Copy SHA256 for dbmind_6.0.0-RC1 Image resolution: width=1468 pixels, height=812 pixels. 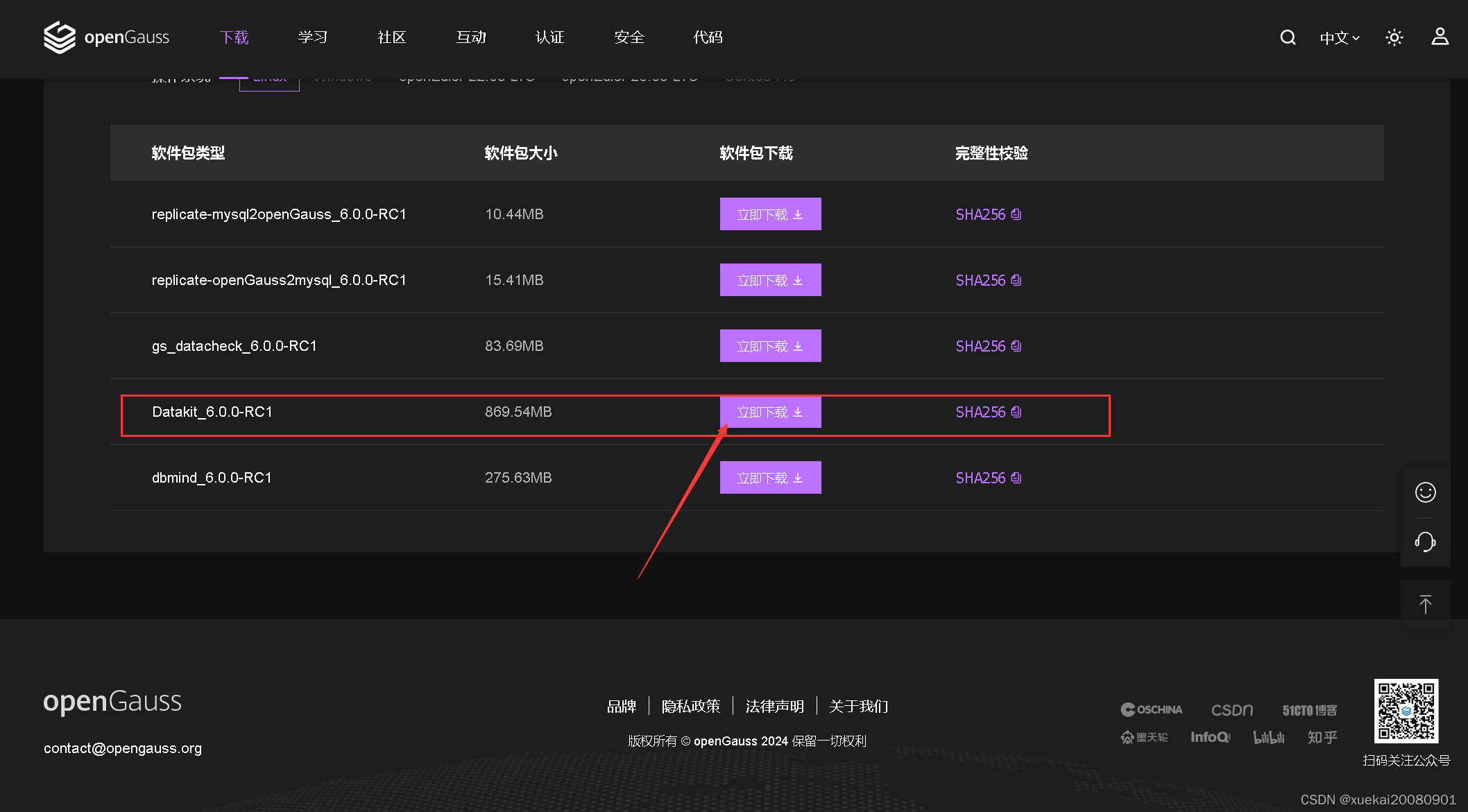tap(1016, 478)
